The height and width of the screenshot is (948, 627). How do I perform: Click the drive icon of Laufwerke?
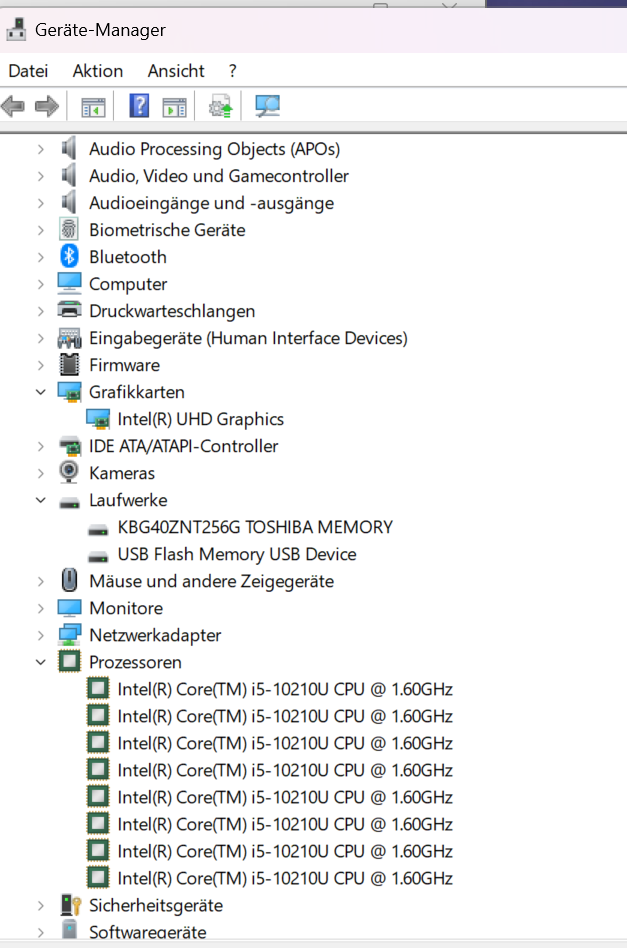70,502
